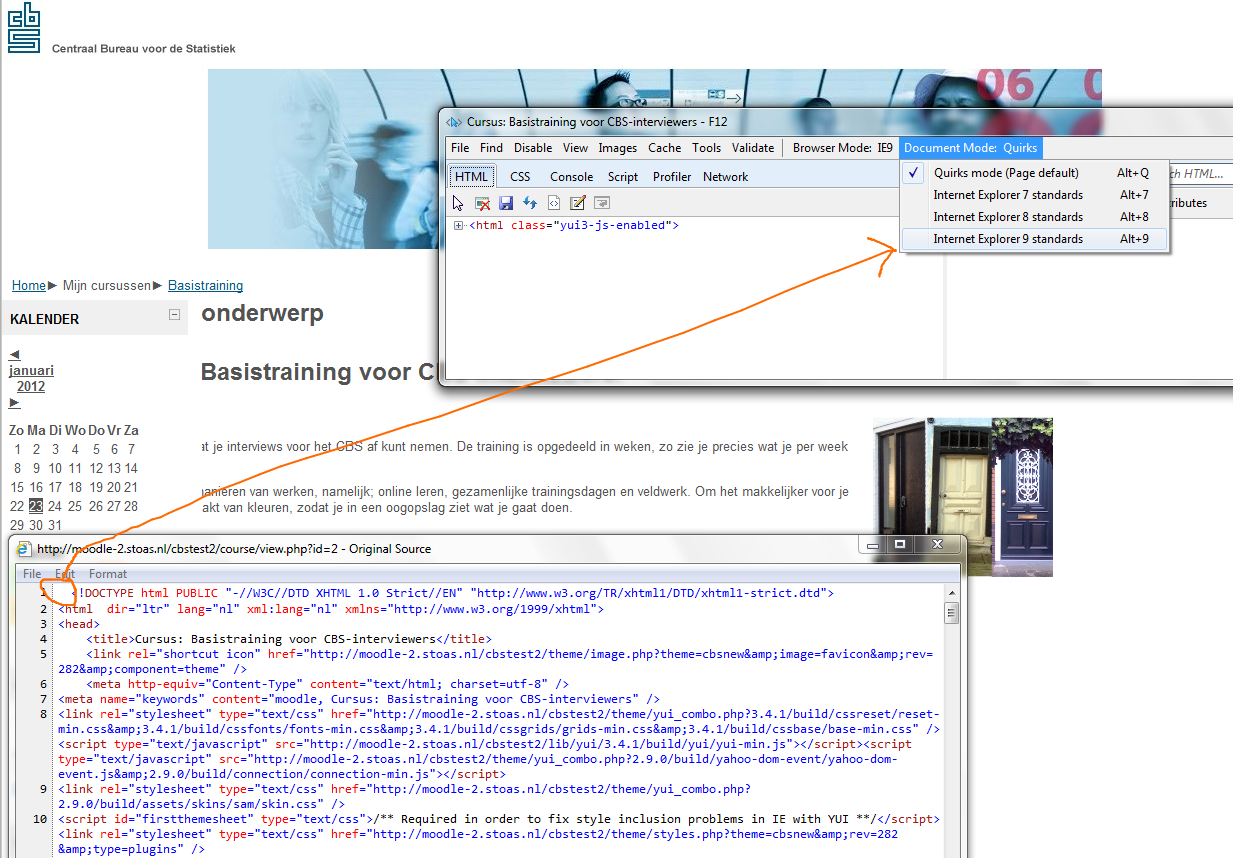This screenshot has width=1233, height=858.
Task: Click the F12 developer tools title icon
Action: 453,122
